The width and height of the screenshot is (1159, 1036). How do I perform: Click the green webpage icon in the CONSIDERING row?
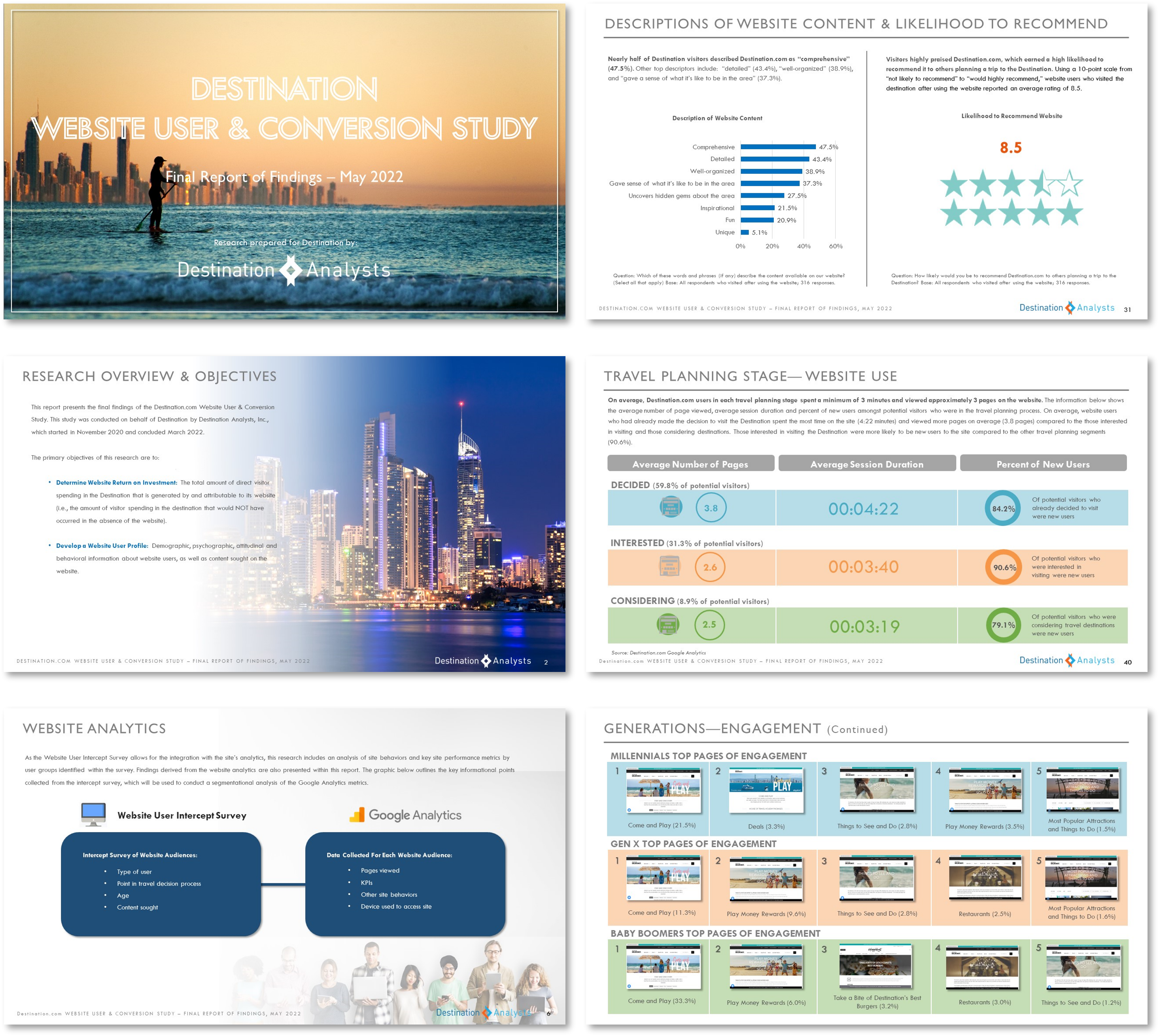[668, 624]
